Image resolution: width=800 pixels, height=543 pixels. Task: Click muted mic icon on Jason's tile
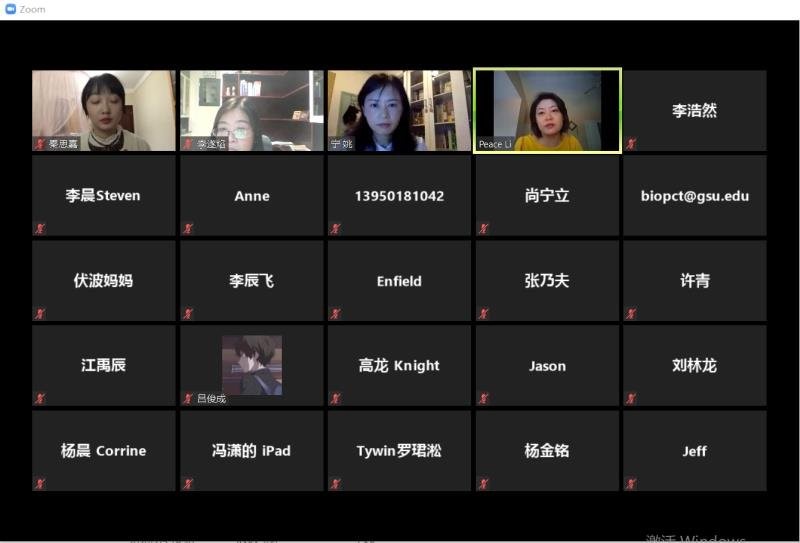(x=483, y=399)
